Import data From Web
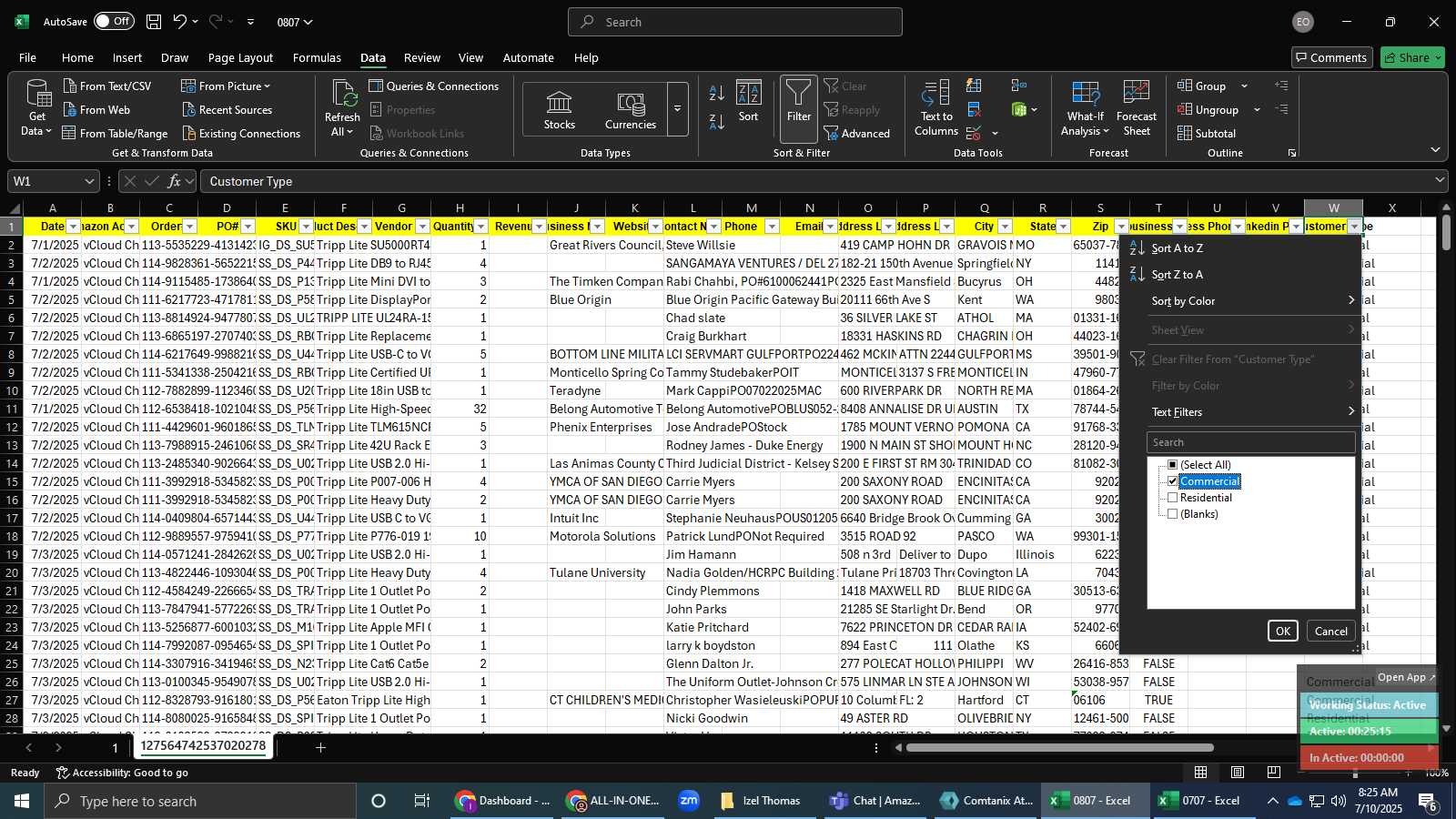This screenshot has width=1456, height=819. [x=96, y=109]
